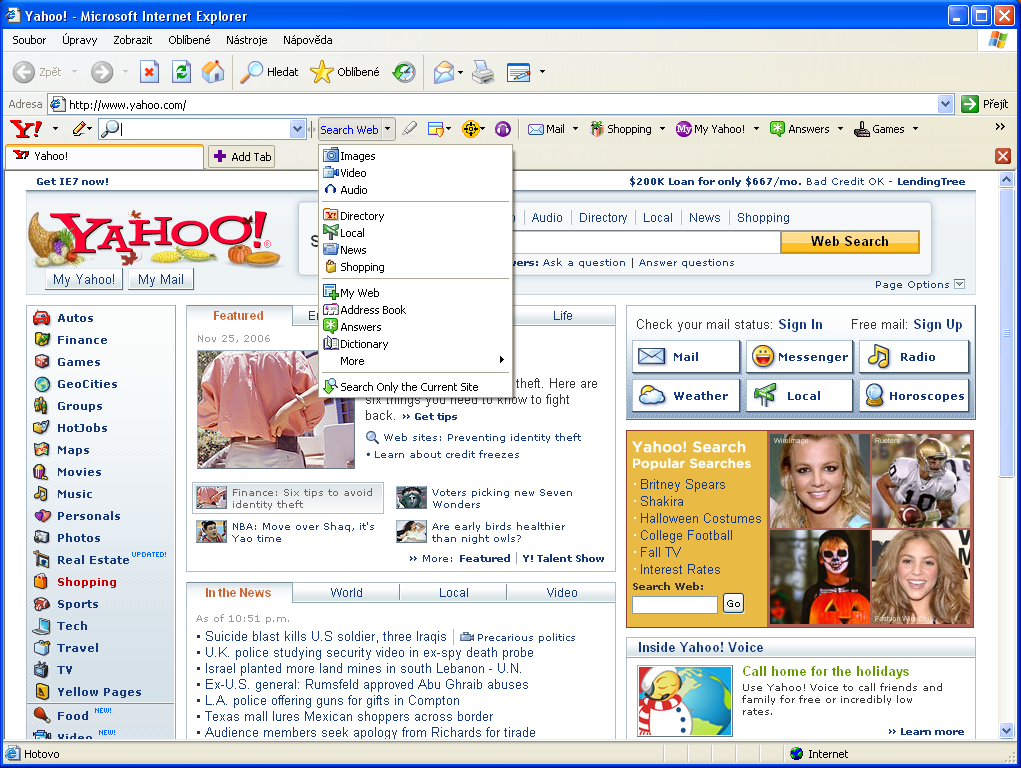Refresh the page using green arrows icon
The image size is (1021, 768).
(x=181, y=72)
